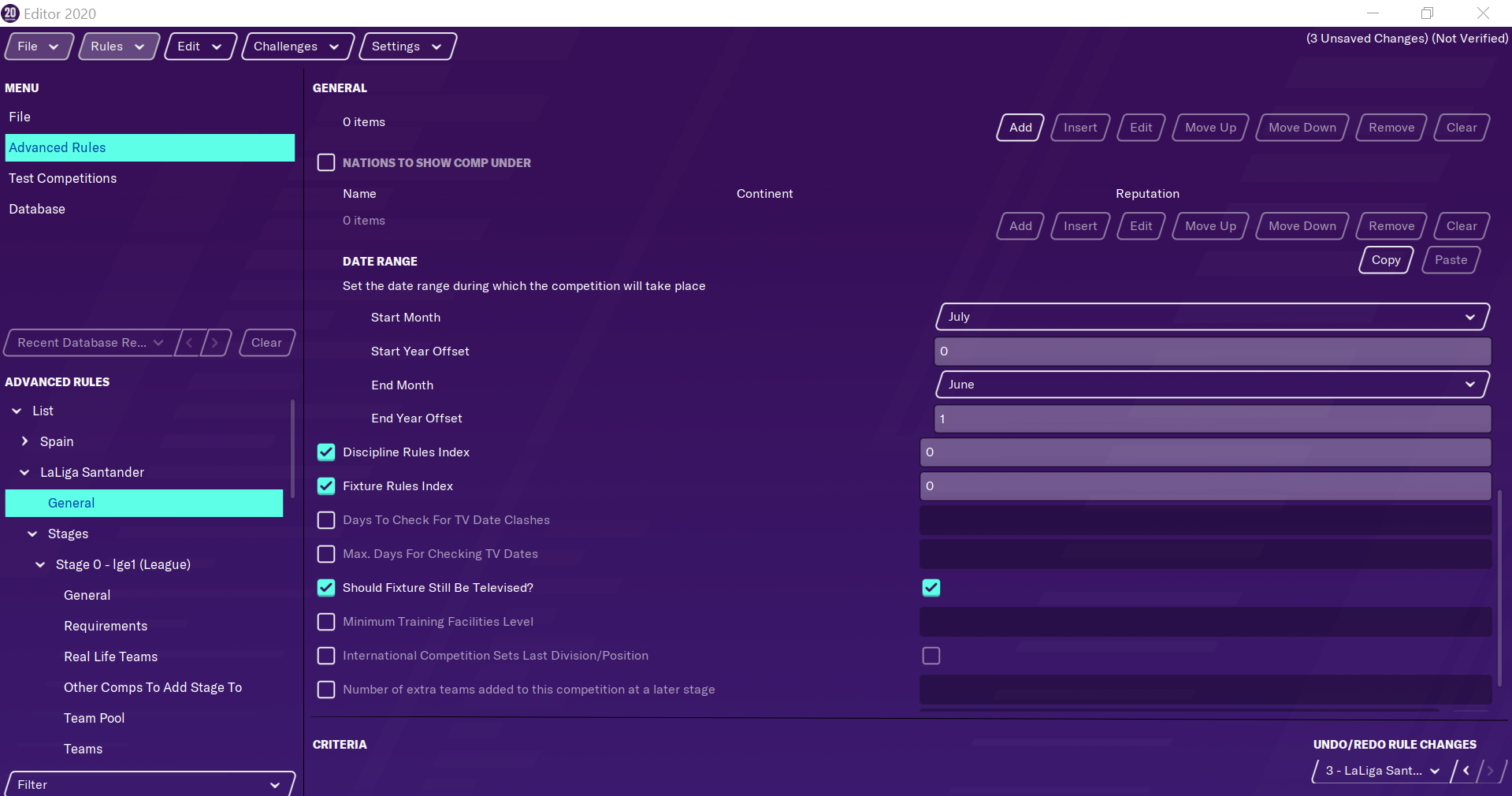1512x796 pixels.
Task: Expand the Spain tree node
Action: tap(24, 441)
